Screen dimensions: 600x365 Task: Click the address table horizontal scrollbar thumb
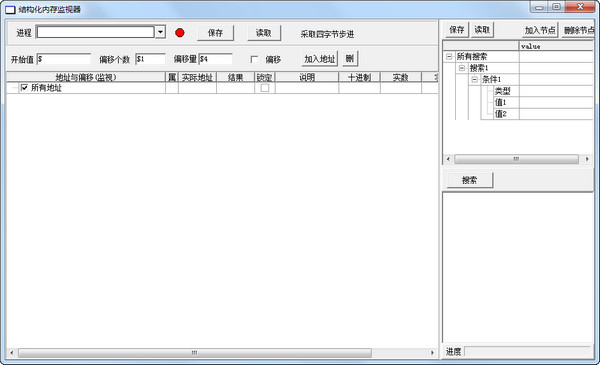(x=195, y=353)
